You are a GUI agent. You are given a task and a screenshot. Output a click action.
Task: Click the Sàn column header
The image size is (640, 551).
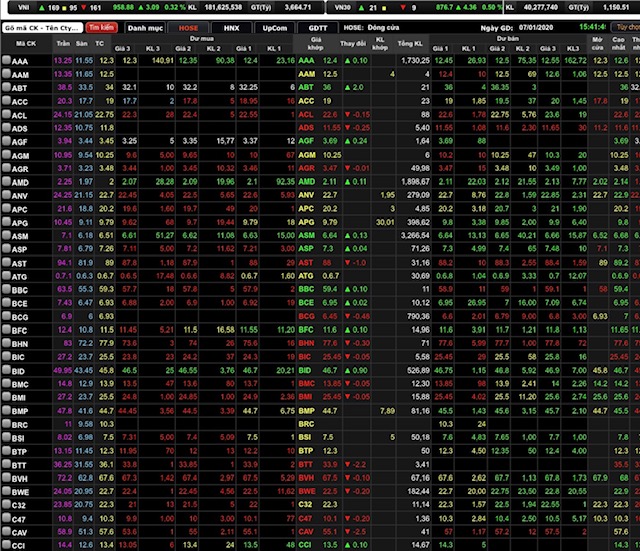(82, 44)
